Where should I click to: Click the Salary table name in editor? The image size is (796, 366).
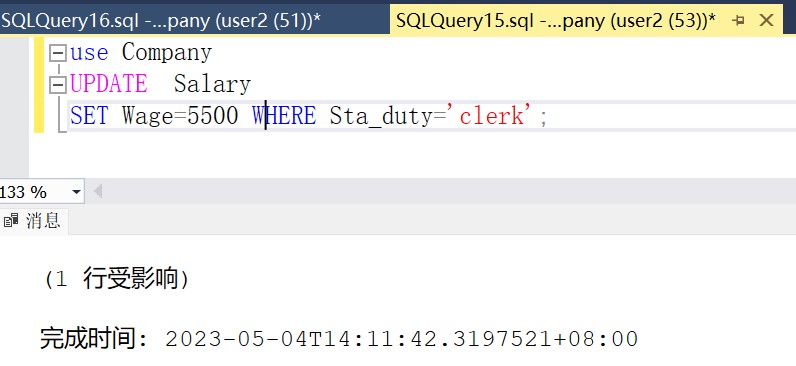[213, 84]
